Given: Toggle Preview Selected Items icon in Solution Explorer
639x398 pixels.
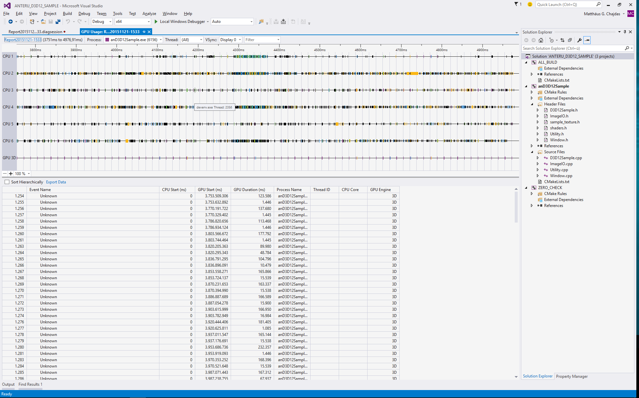Looking at the screenshot, I should [587, 40].
